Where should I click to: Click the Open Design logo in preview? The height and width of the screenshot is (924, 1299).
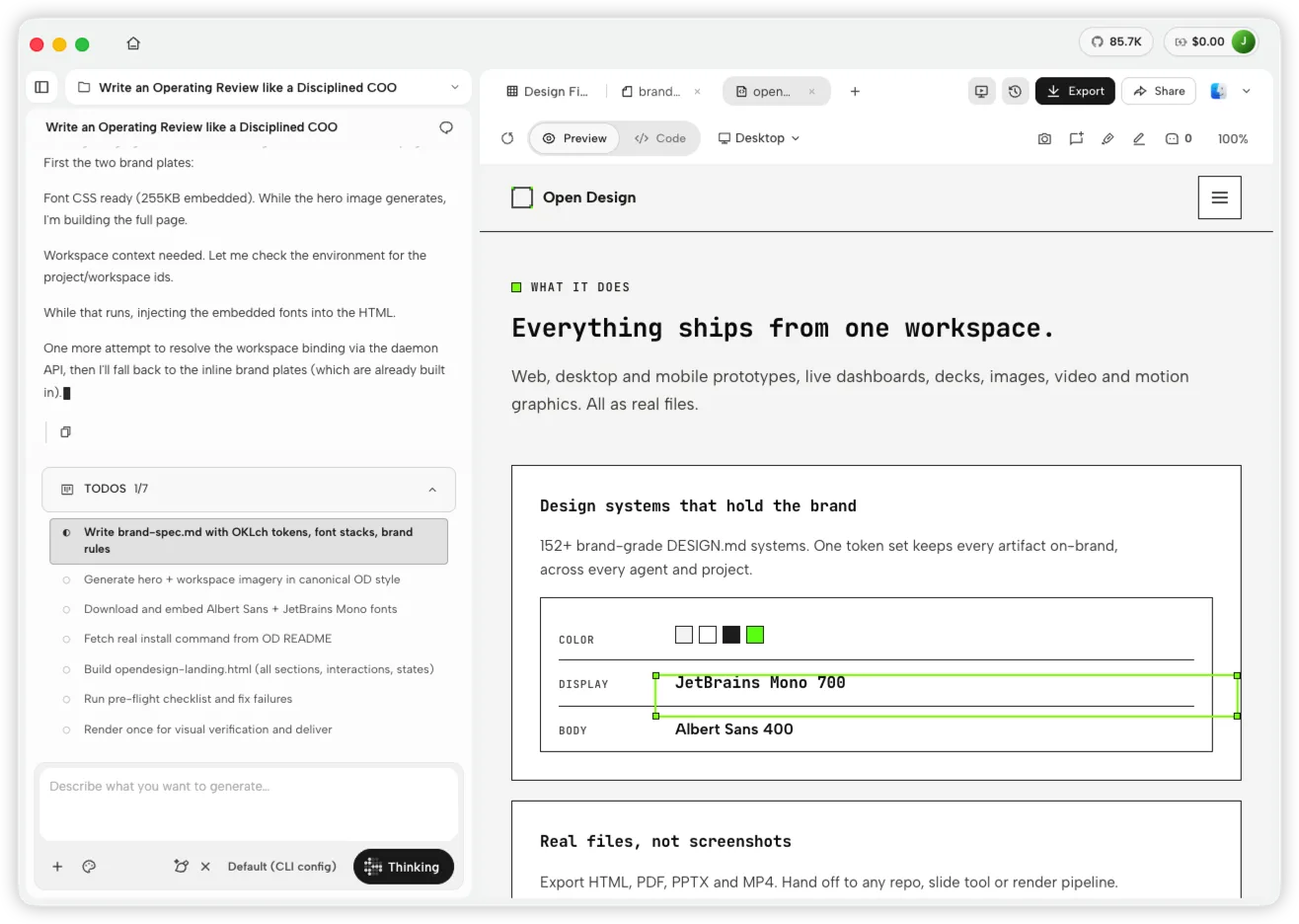573,197
